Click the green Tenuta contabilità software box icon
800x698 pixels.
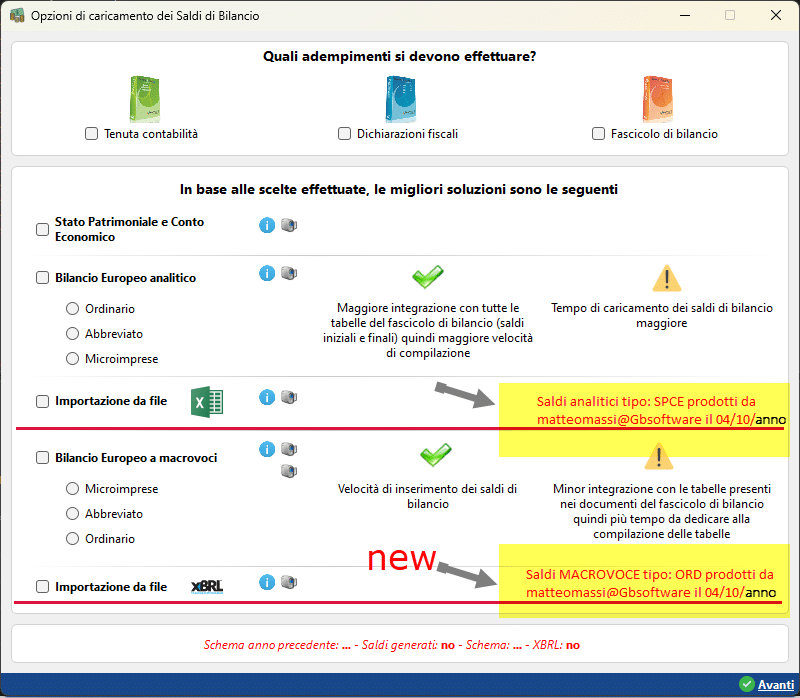[145, 99]
